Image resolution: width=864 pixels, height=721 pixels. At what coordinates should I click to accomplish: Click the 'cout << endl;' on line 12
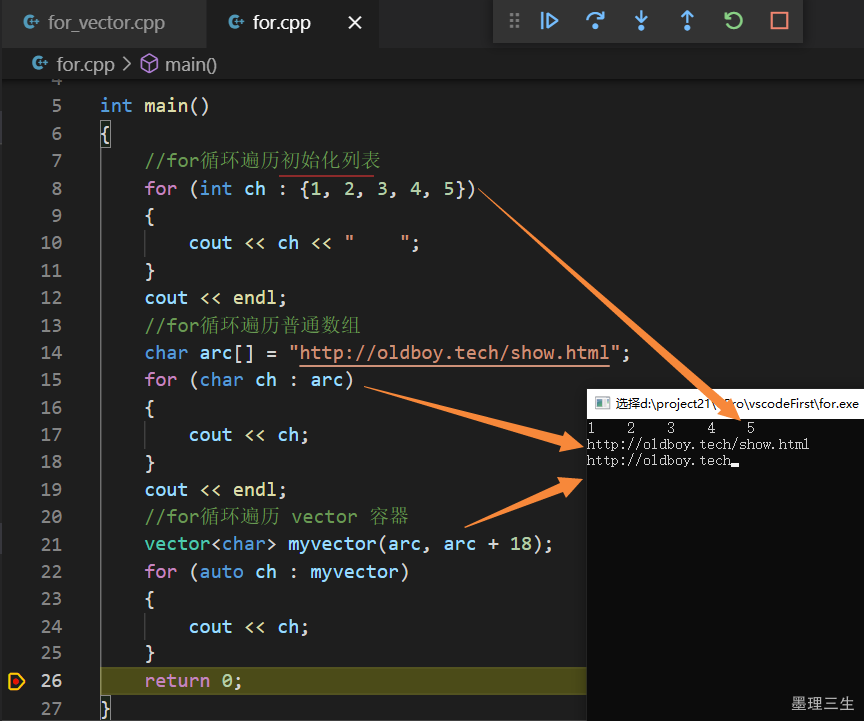(215, 298)
